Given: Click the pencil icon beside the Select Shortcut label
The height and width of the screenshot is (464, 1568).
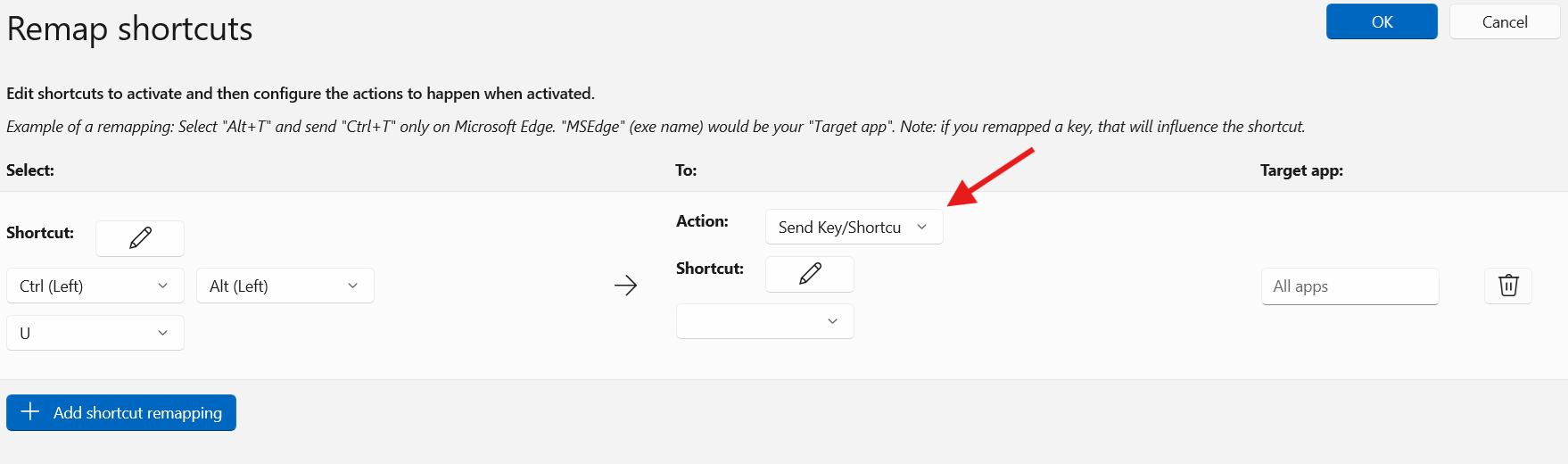Looking at the screenshot, I should click(140, 238).
